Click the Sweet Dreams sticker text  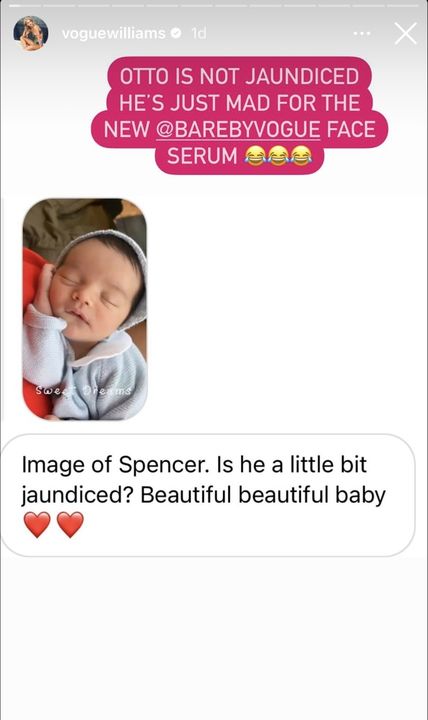click(84, 391)
